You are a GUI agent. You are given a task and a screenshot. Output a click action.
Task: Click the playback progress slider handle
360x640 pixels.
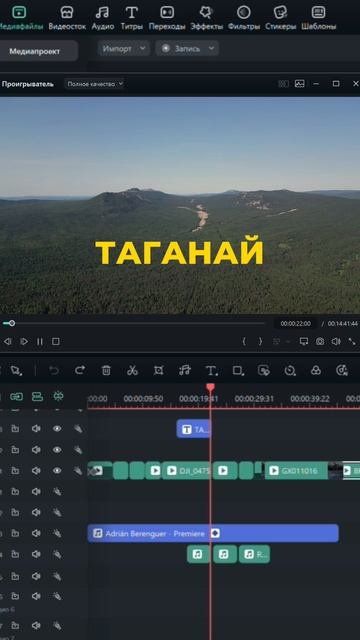pyautogui.click(x=12, y=323)
